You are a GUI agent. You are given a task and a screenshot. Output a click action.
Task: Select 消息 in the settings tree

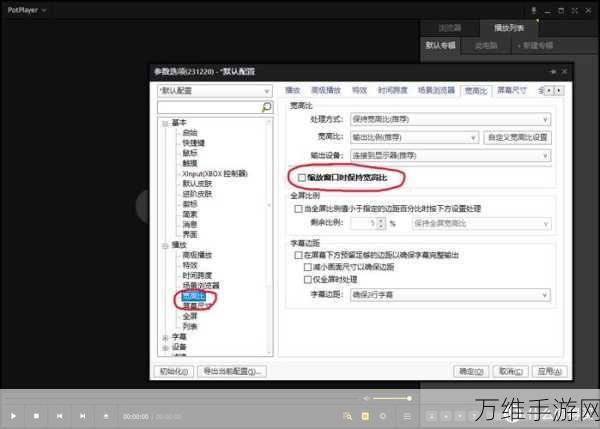(190, 225)
